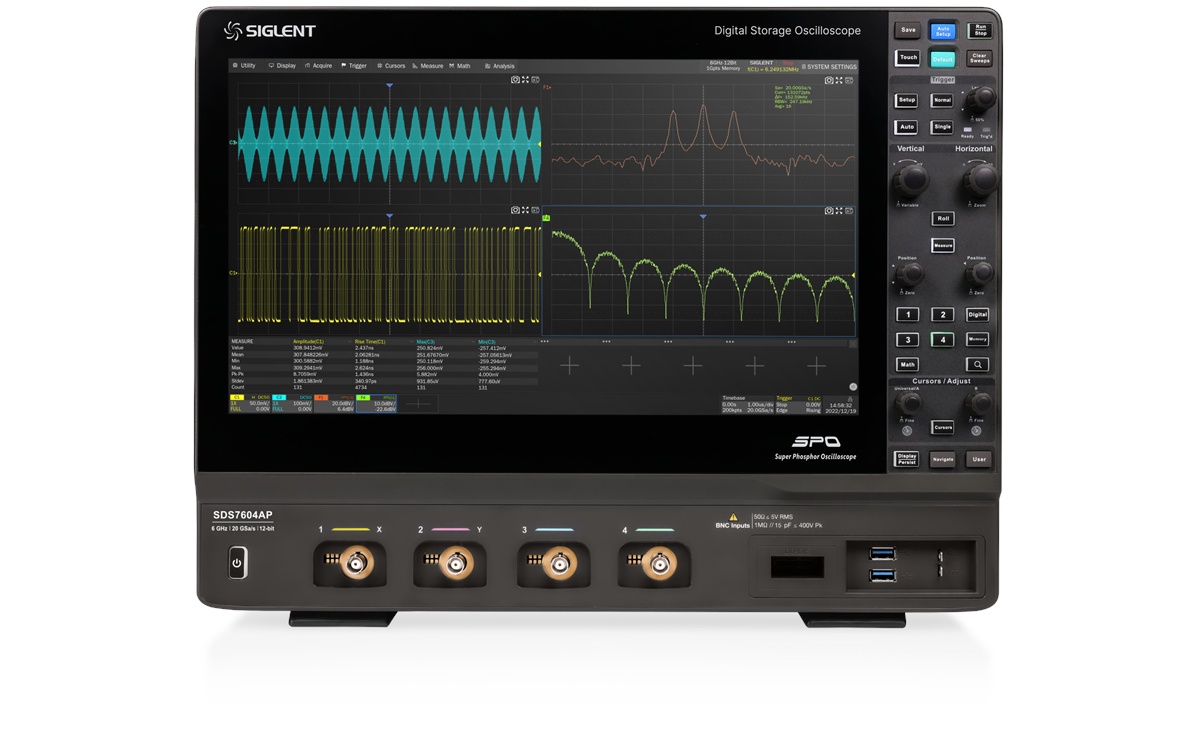Open the Display menu

[x=282, y=66]
